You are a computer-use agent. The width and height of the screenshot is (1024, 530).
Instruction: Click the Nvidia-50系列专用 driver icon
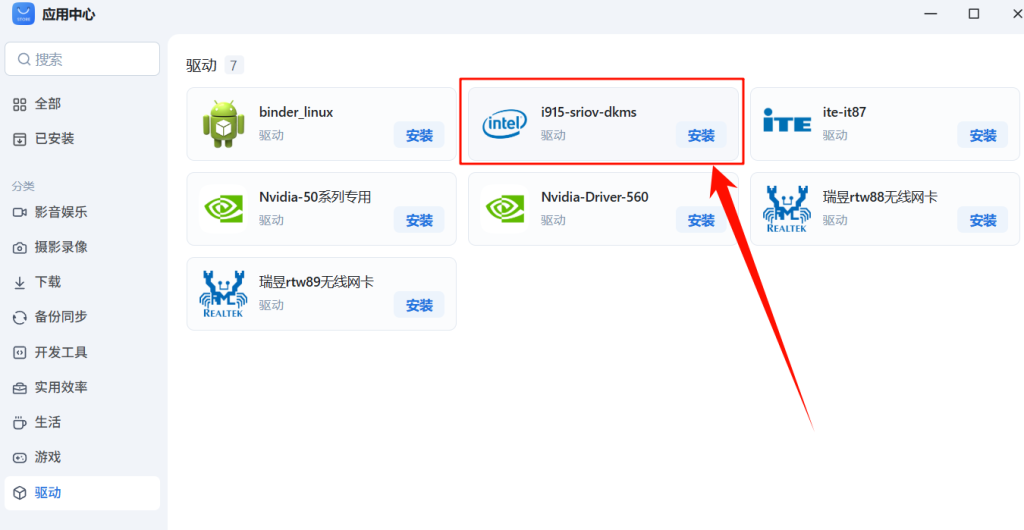(223, 209)
